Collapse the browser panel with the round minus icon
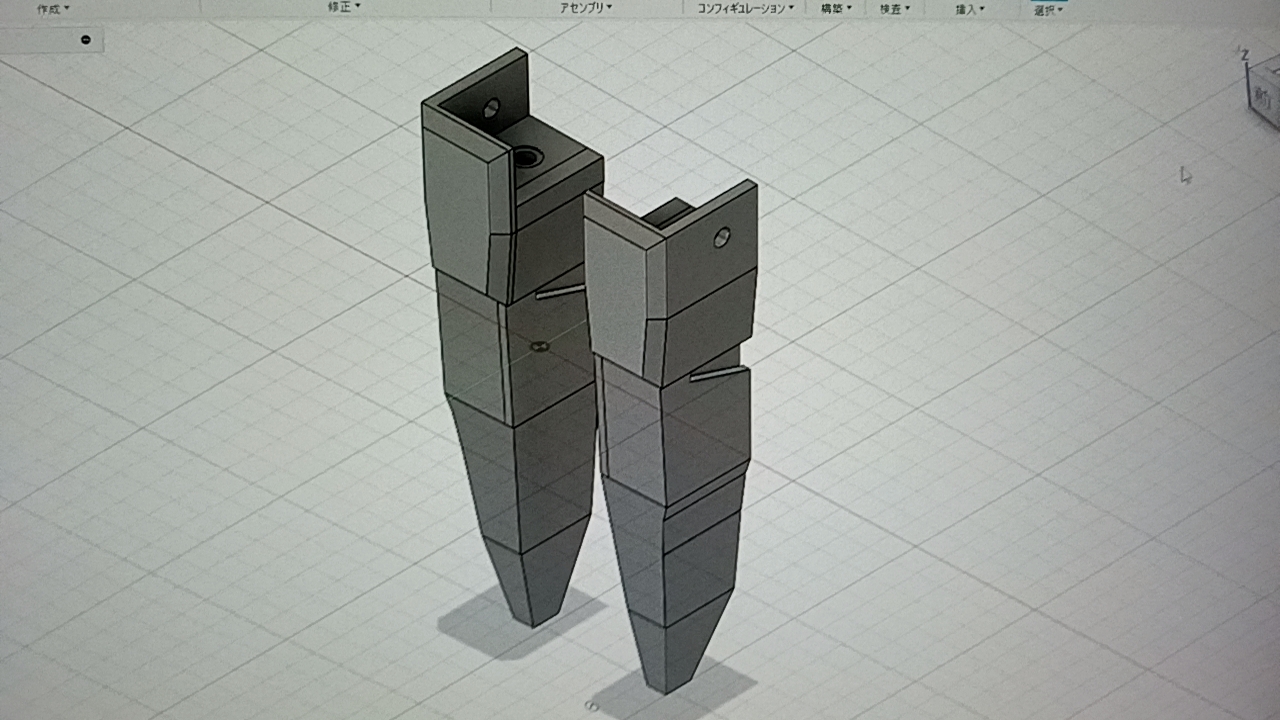This screenshot has width=1280, height=720. [86, 39]
